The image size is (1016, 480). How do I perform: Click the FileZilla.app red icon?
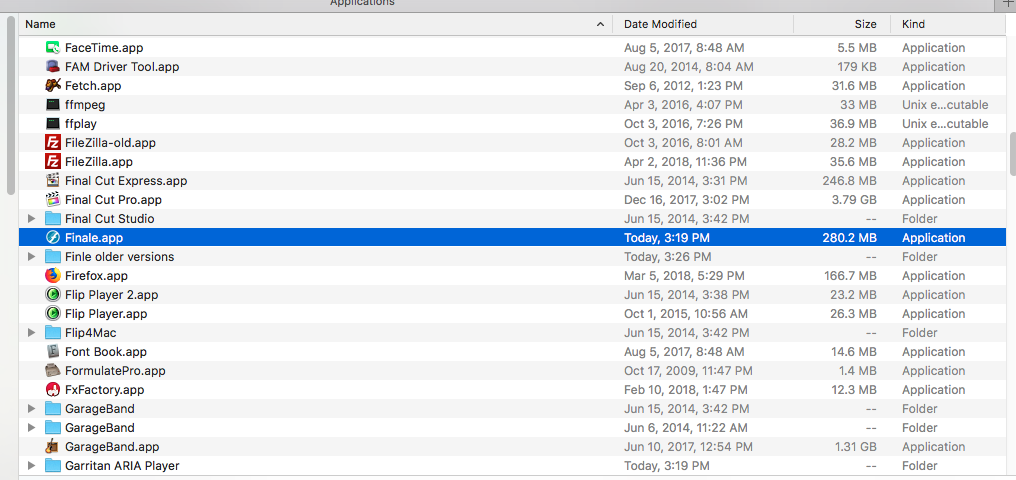pos(53,162)
